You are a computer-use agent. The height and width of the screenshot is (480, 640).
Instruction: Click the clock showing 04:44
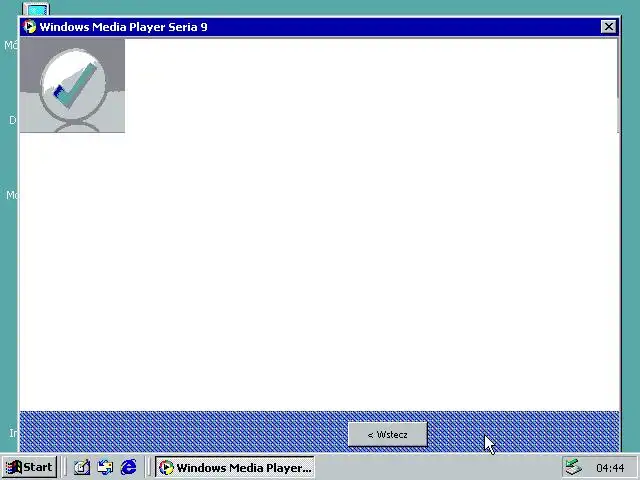click(610, 468)
